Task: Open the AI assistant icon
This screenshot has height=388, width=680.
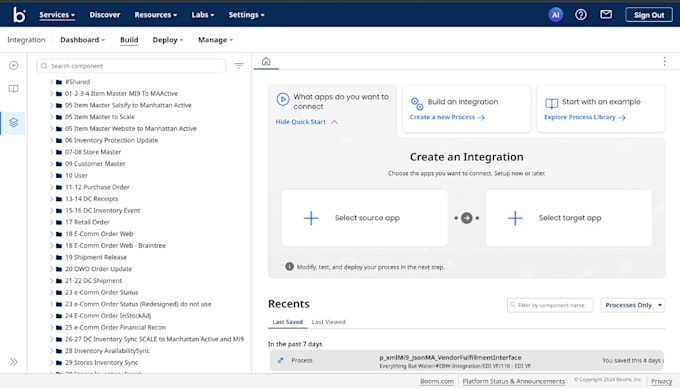Action: point(556,15)
